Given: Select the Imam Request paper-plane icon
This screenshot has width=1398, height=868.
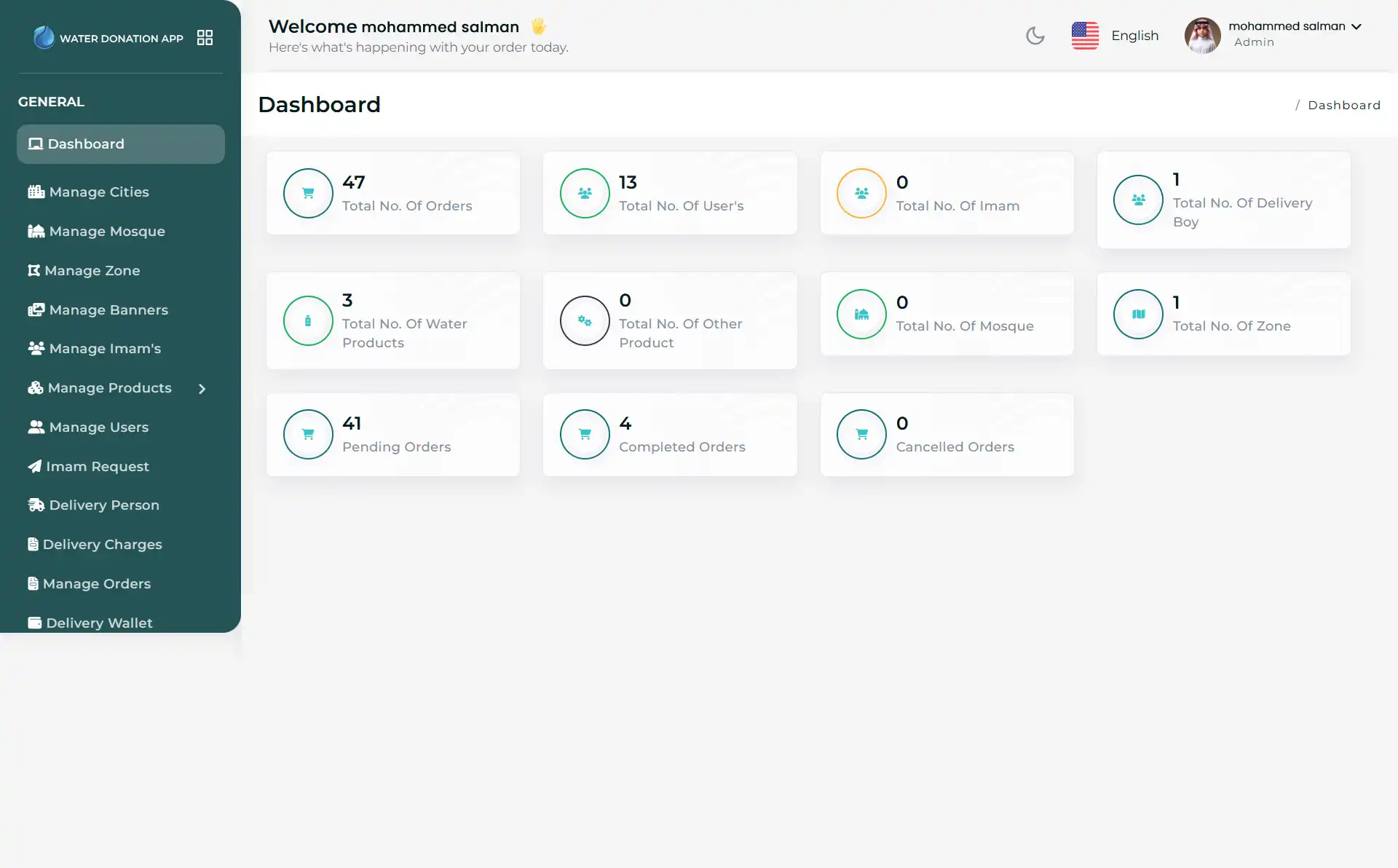Looking at the screenshot, I should tap(35, 466).
